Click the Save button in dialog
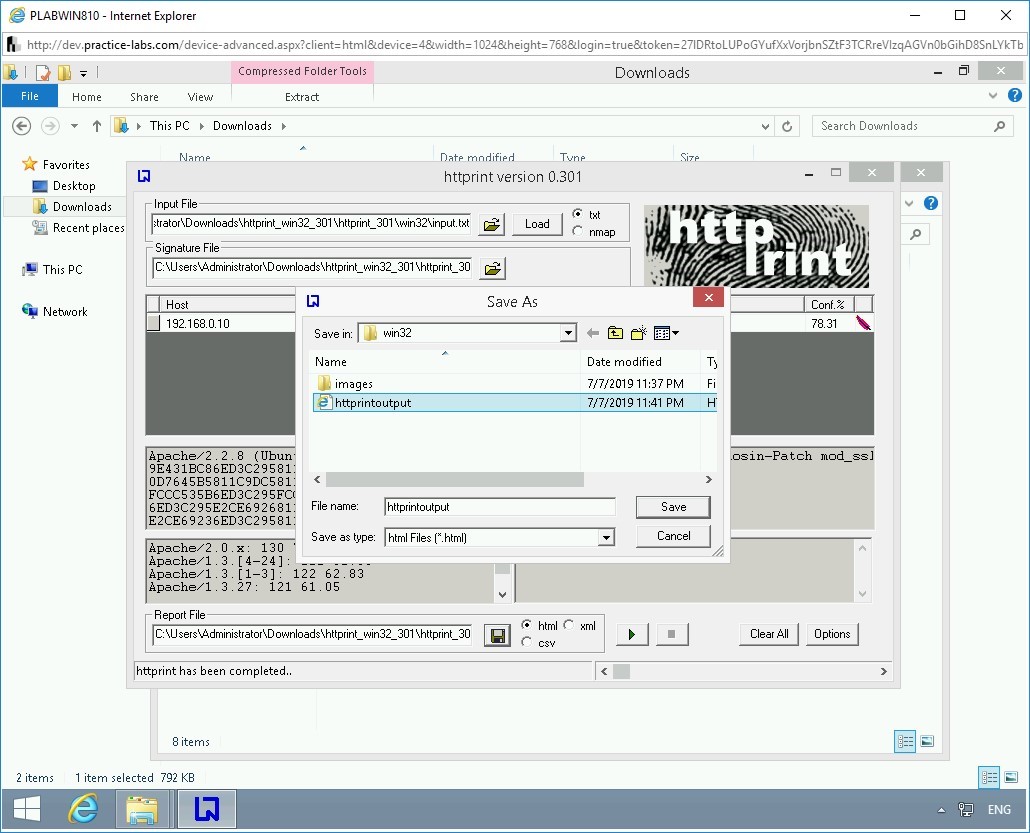Viewport: 1030px width, 833px height. click(x=673, y=507)
